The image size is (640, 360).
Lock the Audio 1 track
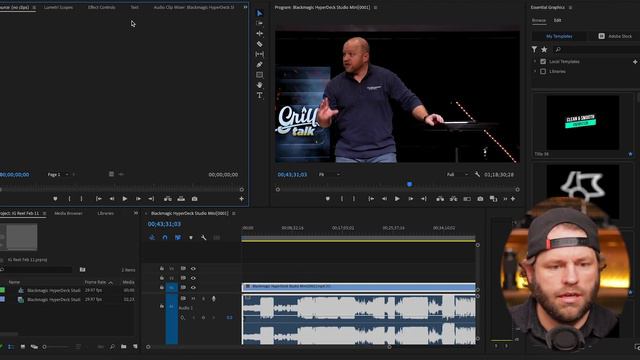[162, 306]
